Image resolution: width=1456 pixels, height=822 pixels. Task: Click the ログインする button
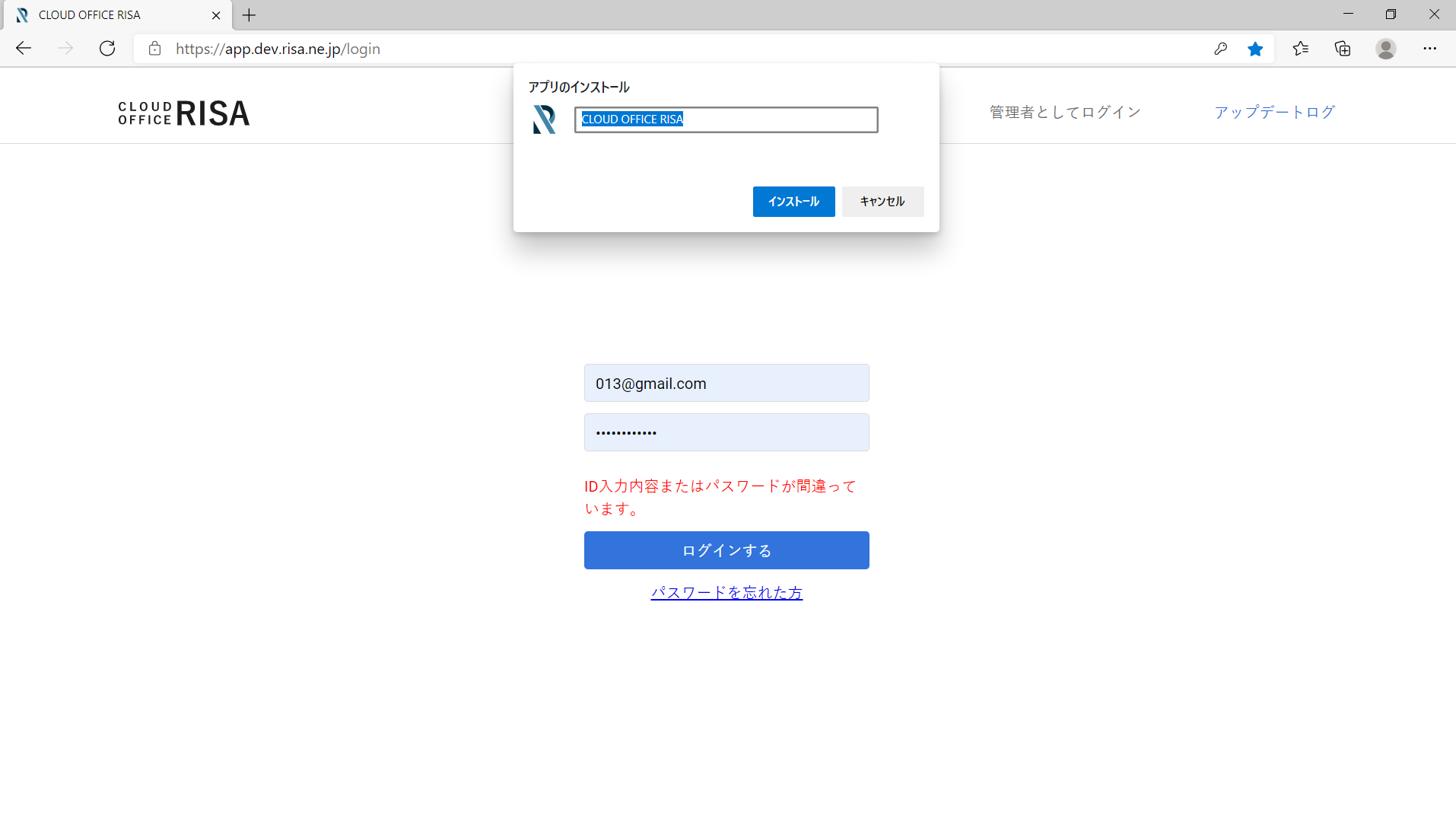(x=726, y=550)
